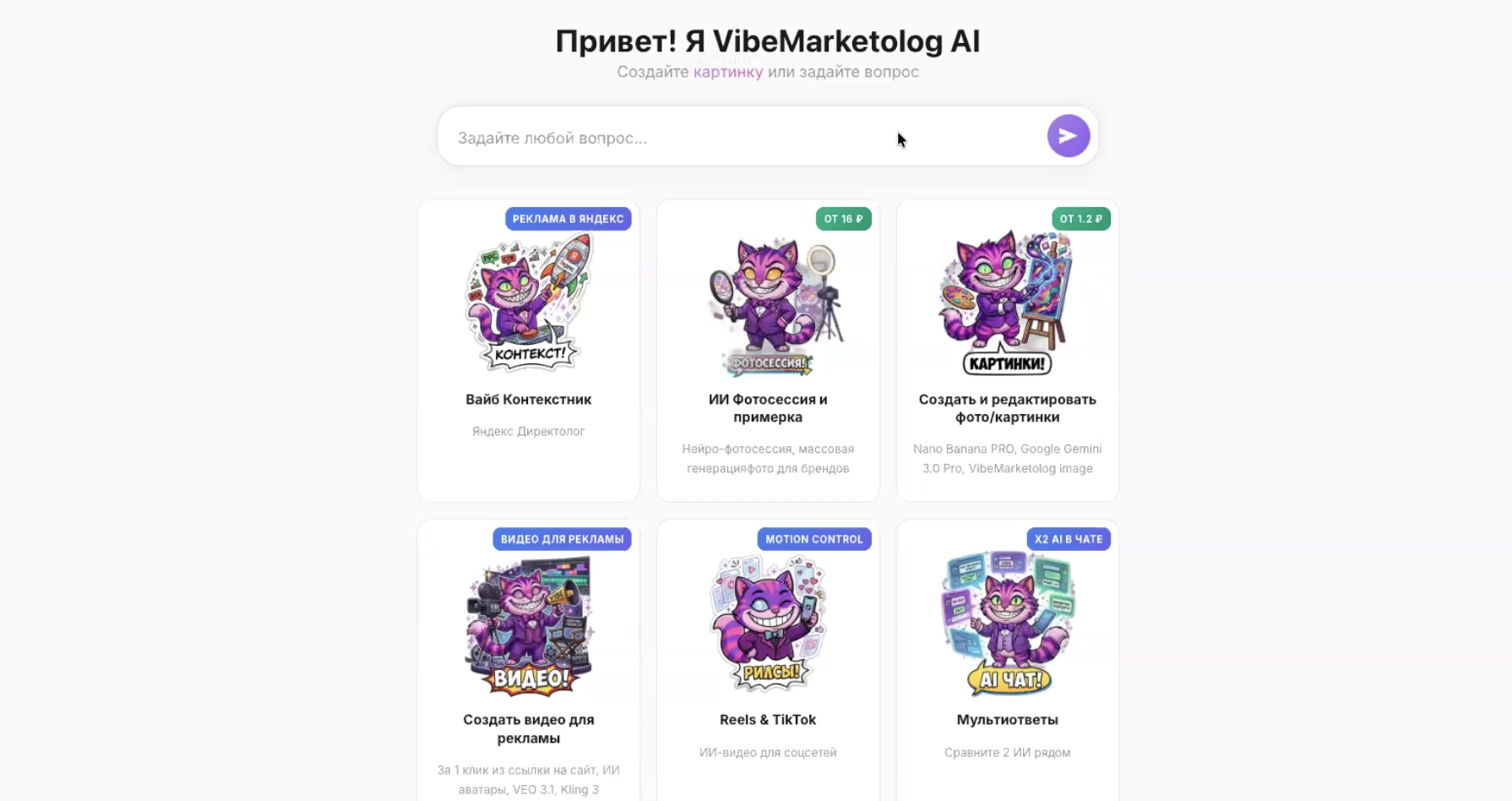
Task: Click the 'Задайте любой вопрос' input field
Action: click(743, 137)
